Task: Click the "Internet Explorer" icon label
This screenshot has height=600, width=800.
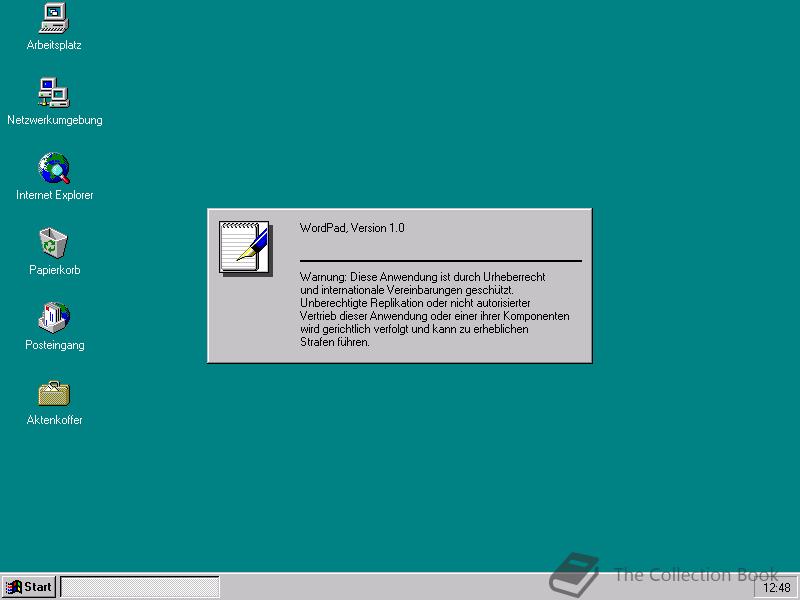Action: pyautogui.click(x=55, y=195)
